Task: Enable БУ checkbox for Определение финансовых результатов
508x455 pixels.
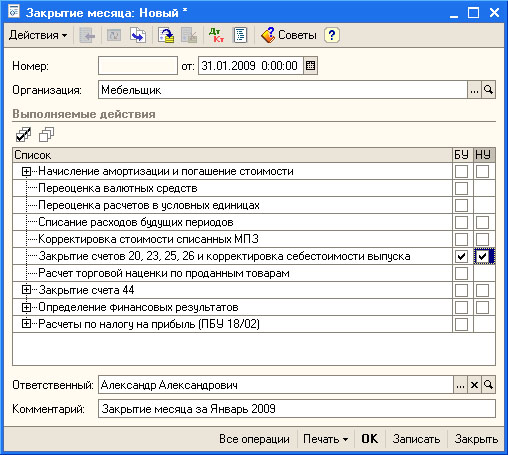Action: tap(461, 307)
